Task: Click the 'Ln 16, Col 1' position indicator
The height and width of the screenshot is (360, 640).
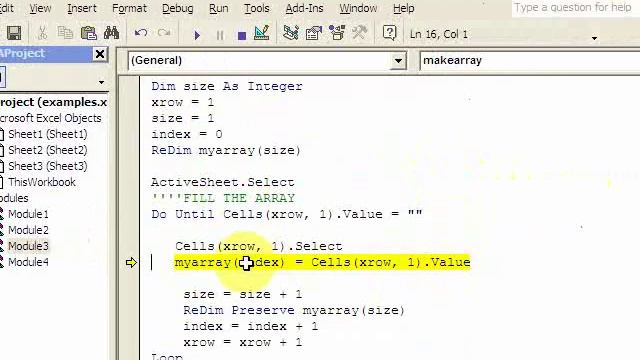Action: click(x=439, y=34)
